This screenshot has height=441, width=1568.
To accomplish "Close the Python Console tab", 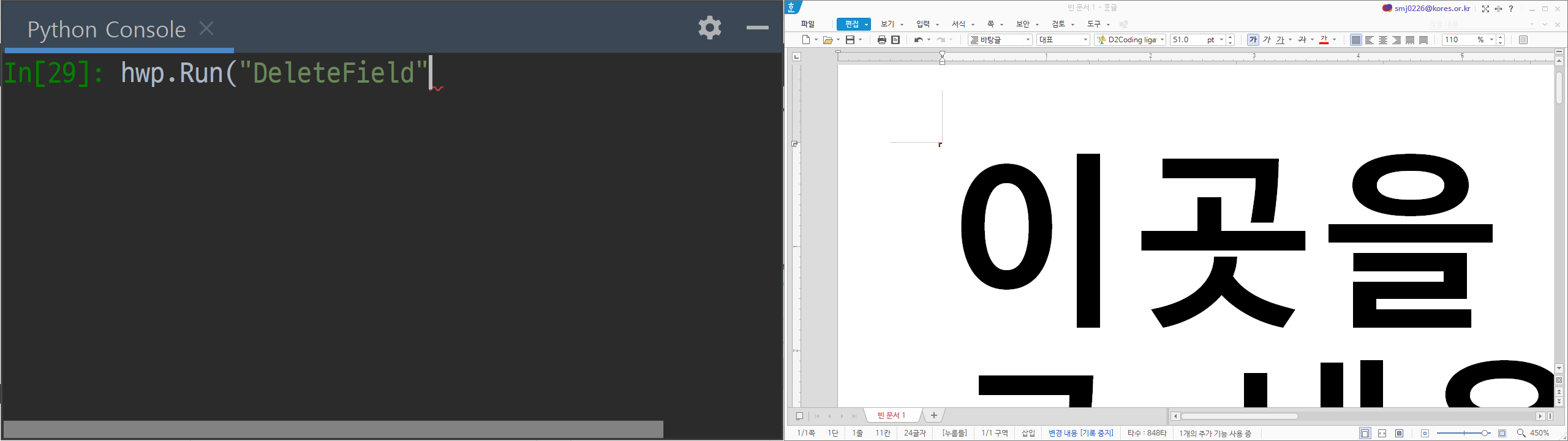I will click(206, 28).
